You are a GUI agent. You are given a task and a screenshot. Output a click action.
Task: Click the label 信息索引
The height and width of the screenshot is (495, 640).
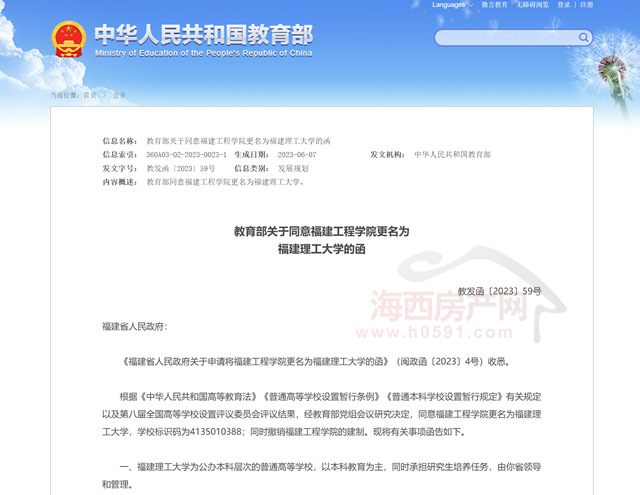coord(120,155)
